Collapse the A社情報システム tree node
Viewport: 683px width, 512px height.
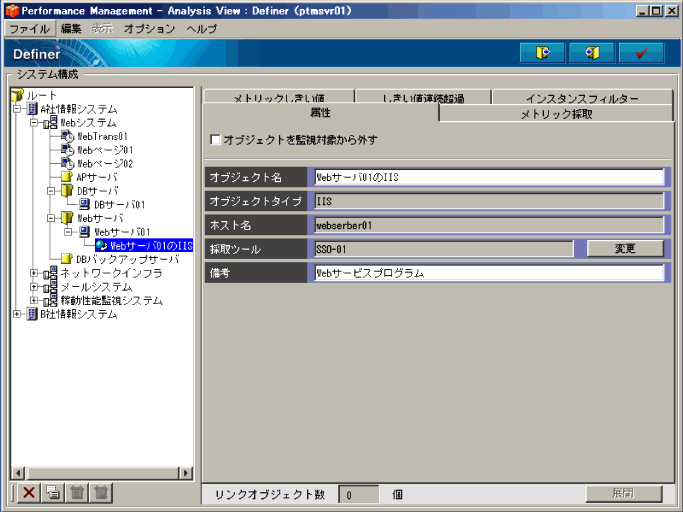(17, 109)
